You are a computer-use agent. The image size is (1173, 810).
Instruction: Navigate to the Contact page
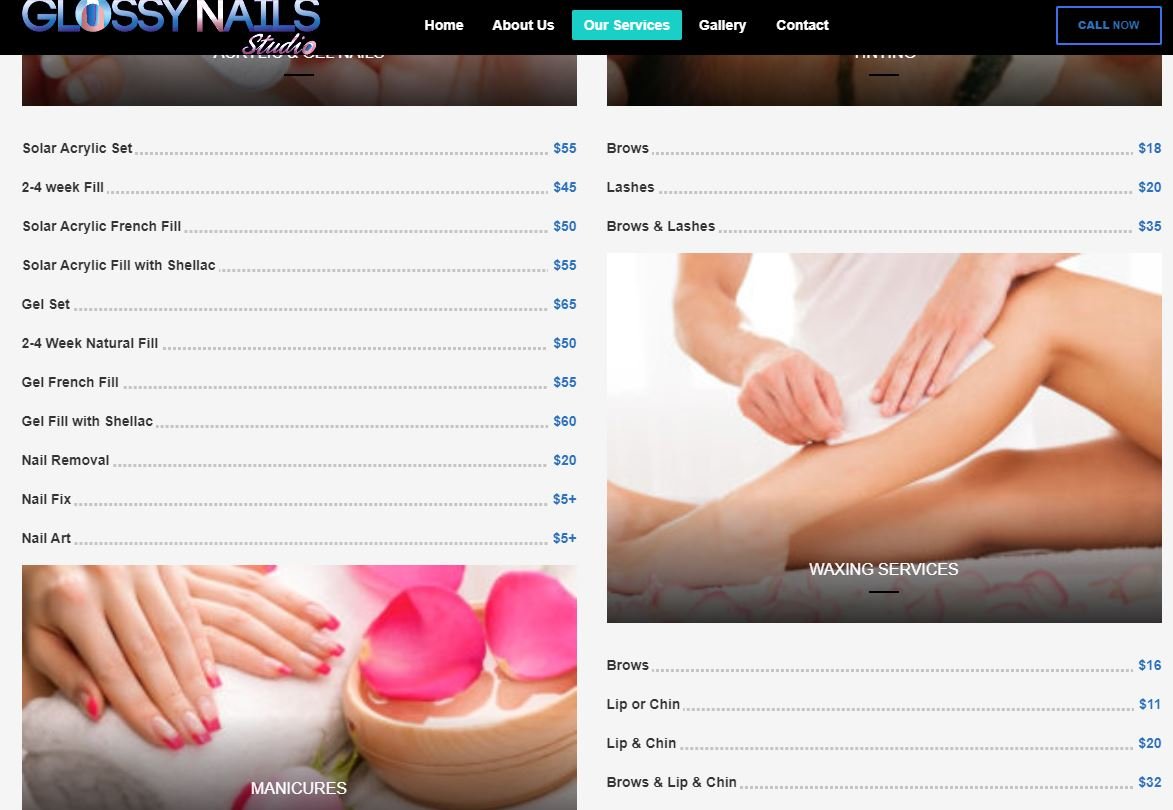pyautogui.click(x=802, y=25)
